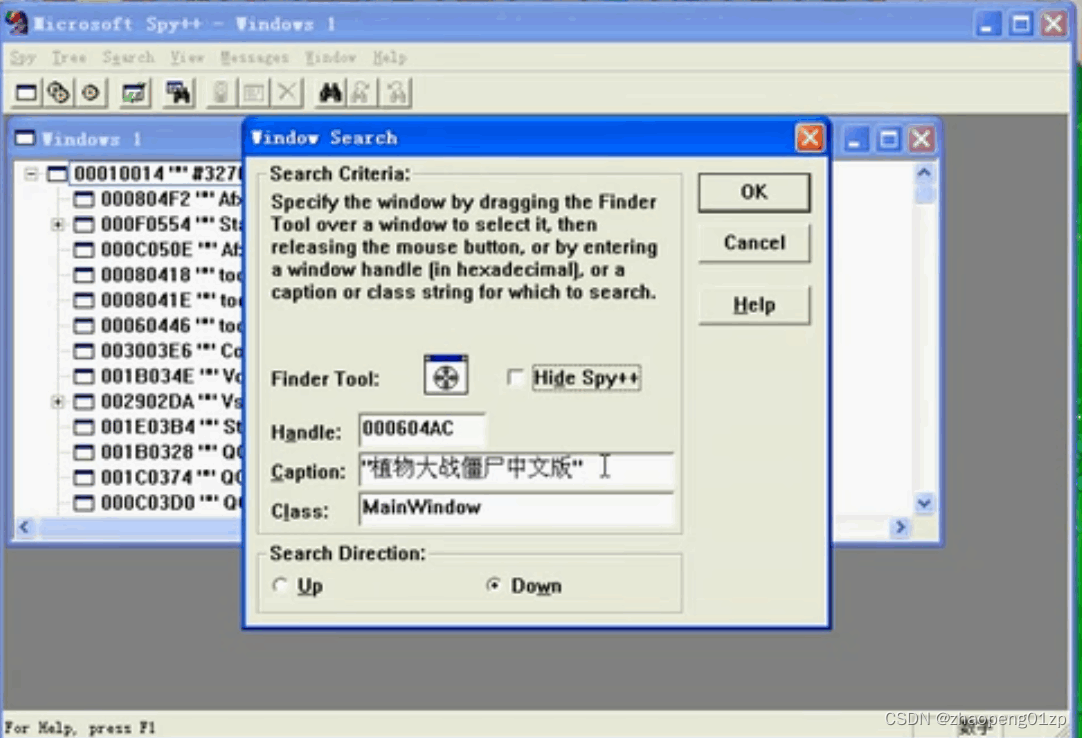The width and height of the screenshot is (1082, 738).
Task: Select tree row 000C050E
Action: (x=170, y=250)
